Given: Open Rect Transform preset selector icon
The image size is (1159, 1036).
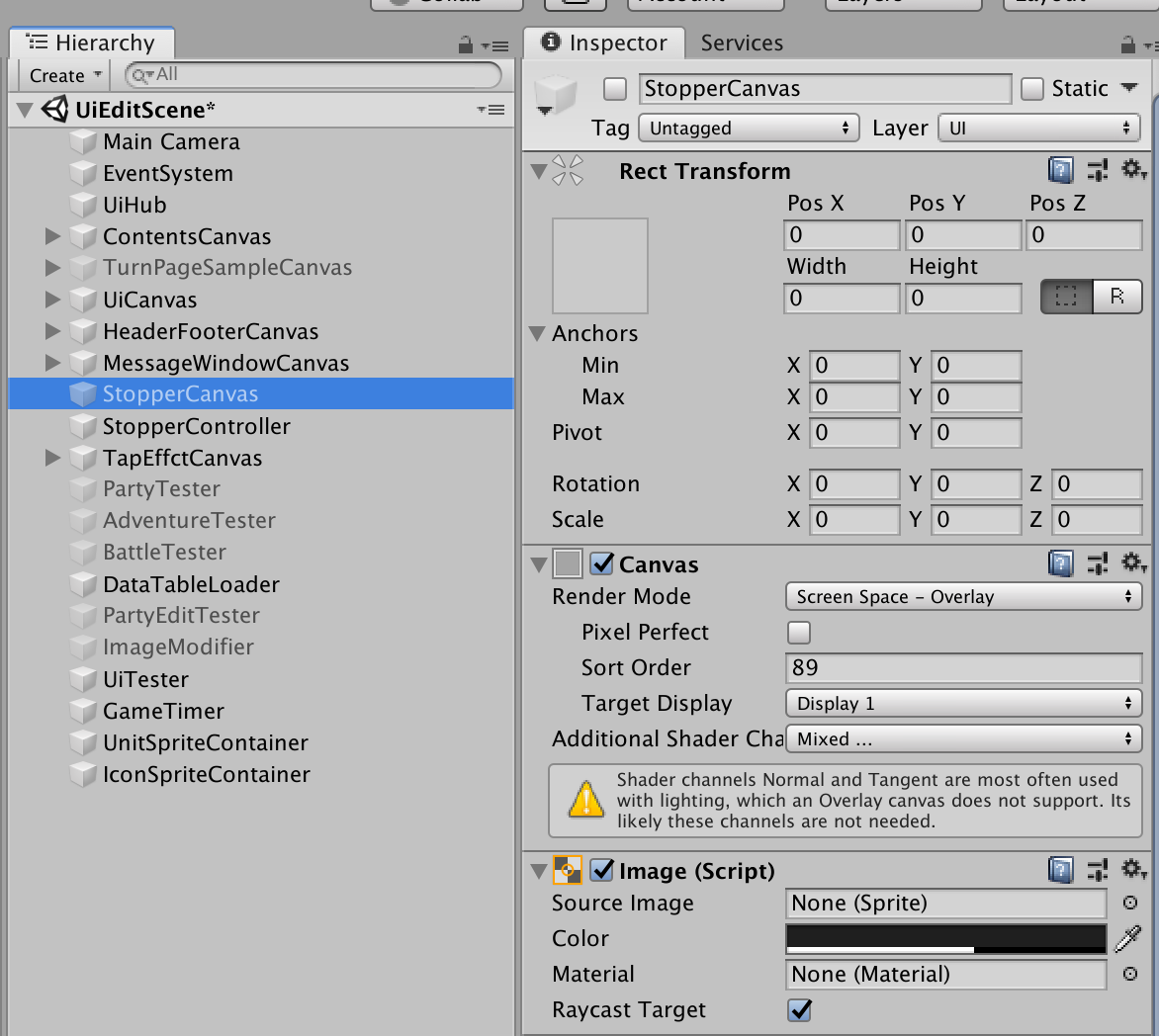Looking at the screenshot, I should pyautogui.click(x=1098, y=171).
